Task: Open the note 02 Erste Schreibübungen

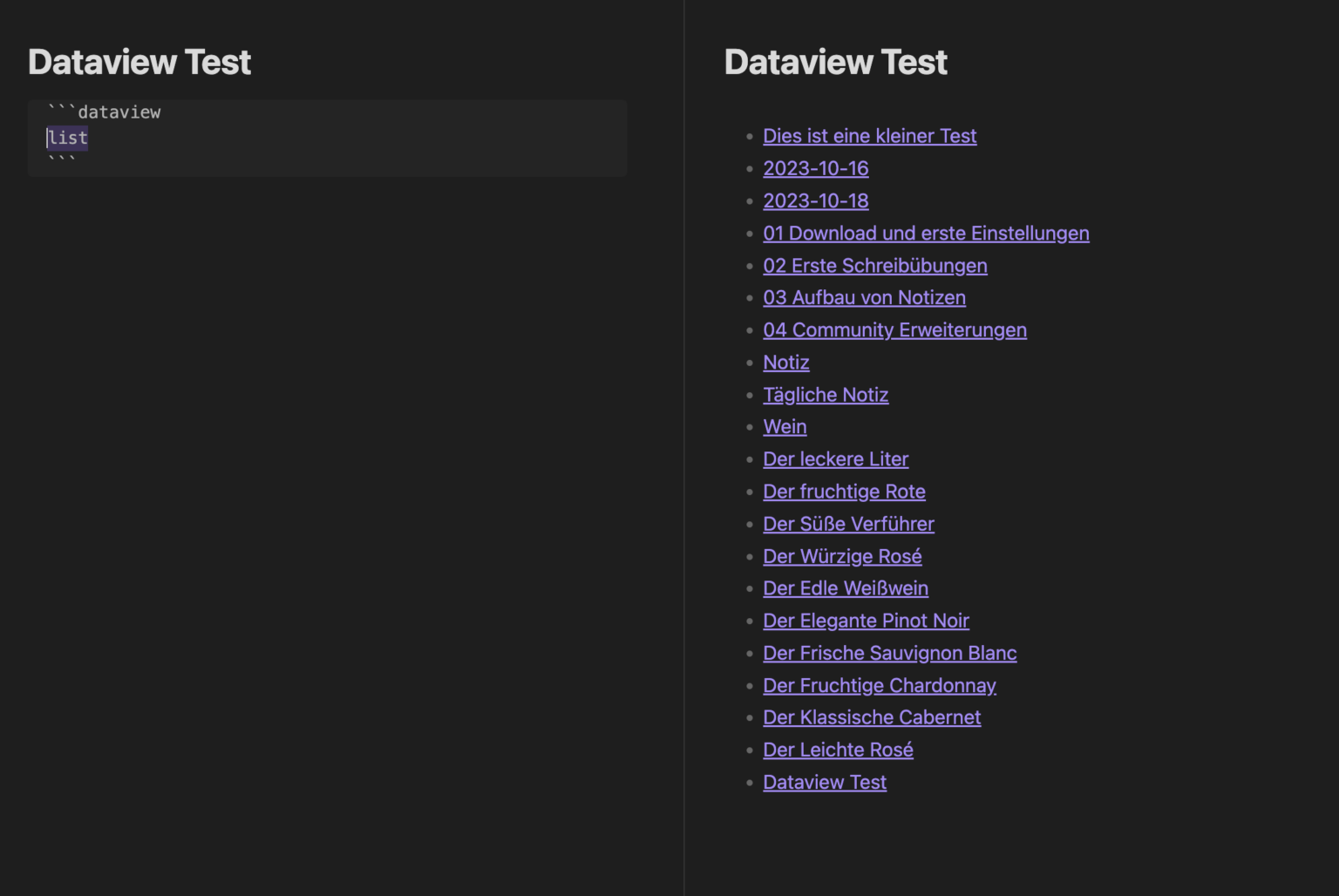Action: coord(874,265)
